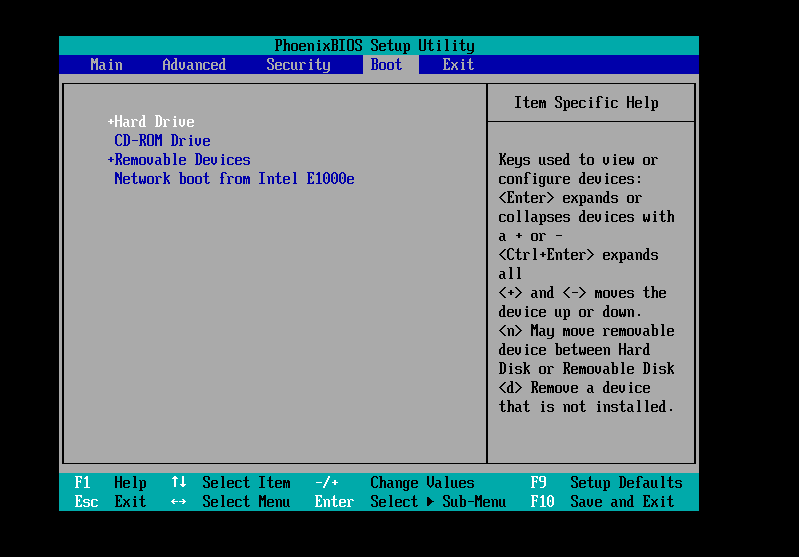
Task: Expand the plus sign beside Removable Devices
Action: coord(110,160)
